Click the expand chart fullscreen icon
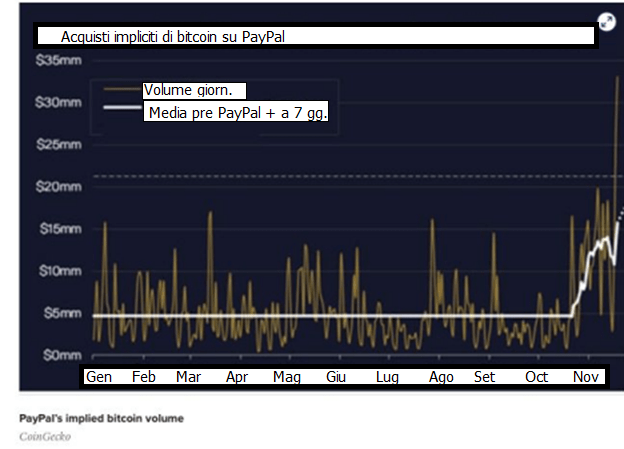Image resolution: width=624 pixels, height=449 pixels. (x=606, y=21)
